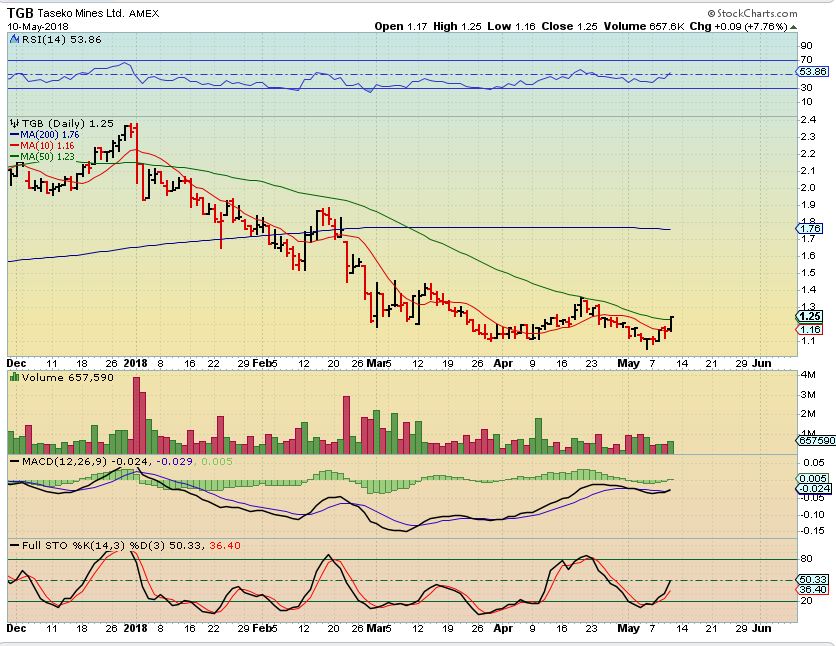836x646 pixels.
Task: Click the 4M label on the volume axis
Action: (808, 375)
